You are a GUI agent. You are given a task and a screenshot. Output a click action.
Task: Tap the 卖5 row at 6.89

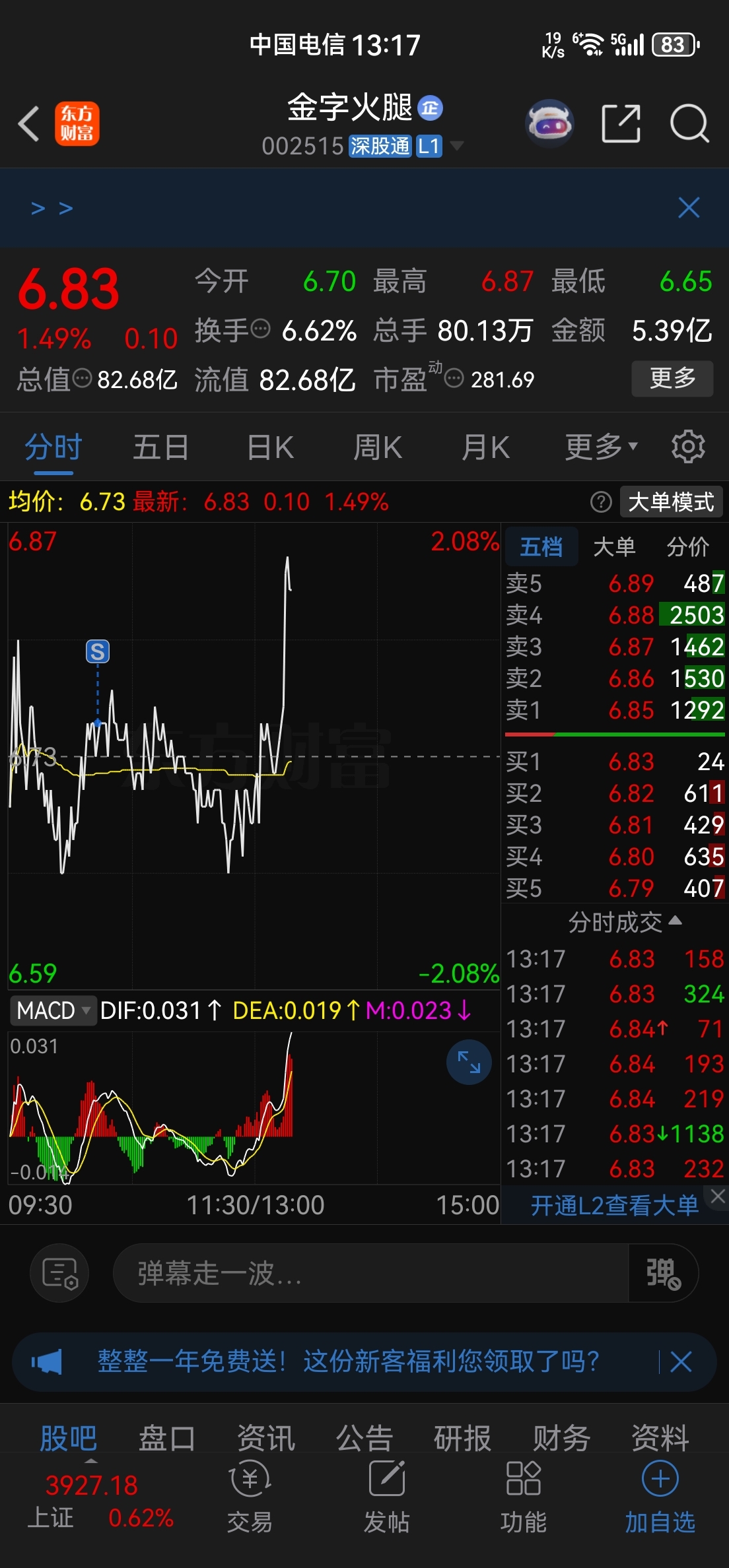click(x=615, y=583)
